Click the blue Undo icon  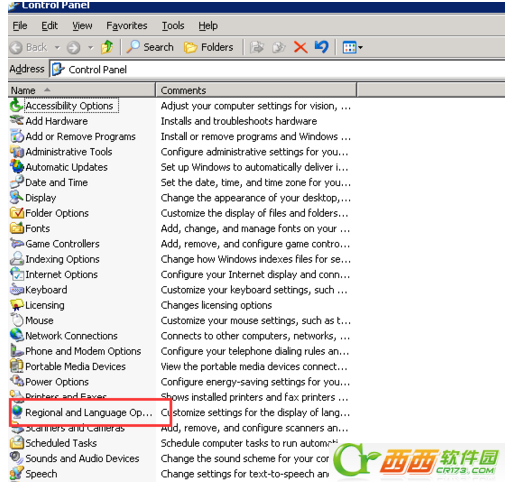point(322,47)
